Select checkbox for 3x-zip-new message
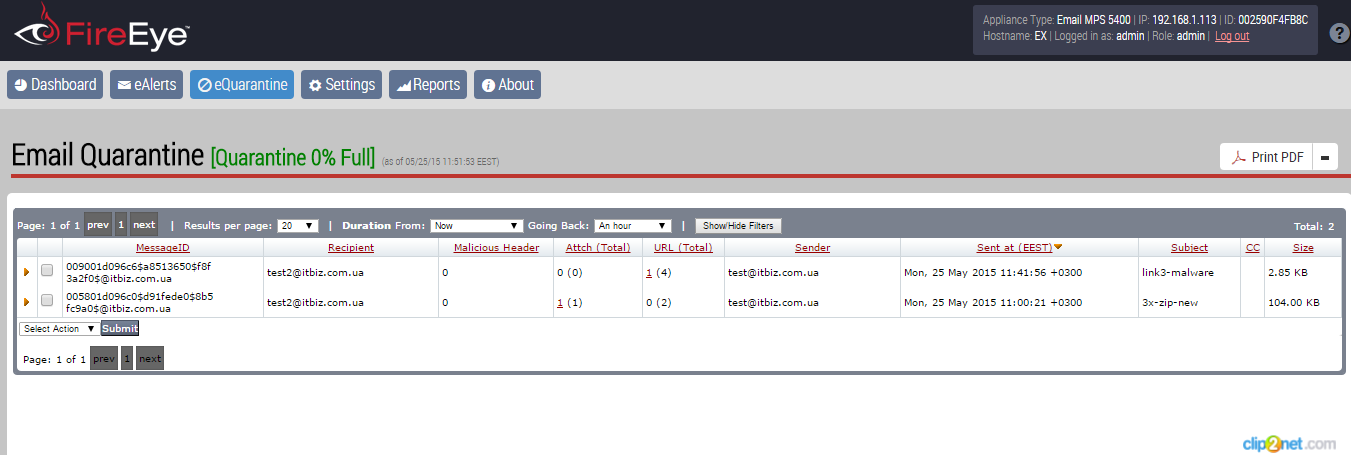The image size is (1351, 455). pos(47,300)
